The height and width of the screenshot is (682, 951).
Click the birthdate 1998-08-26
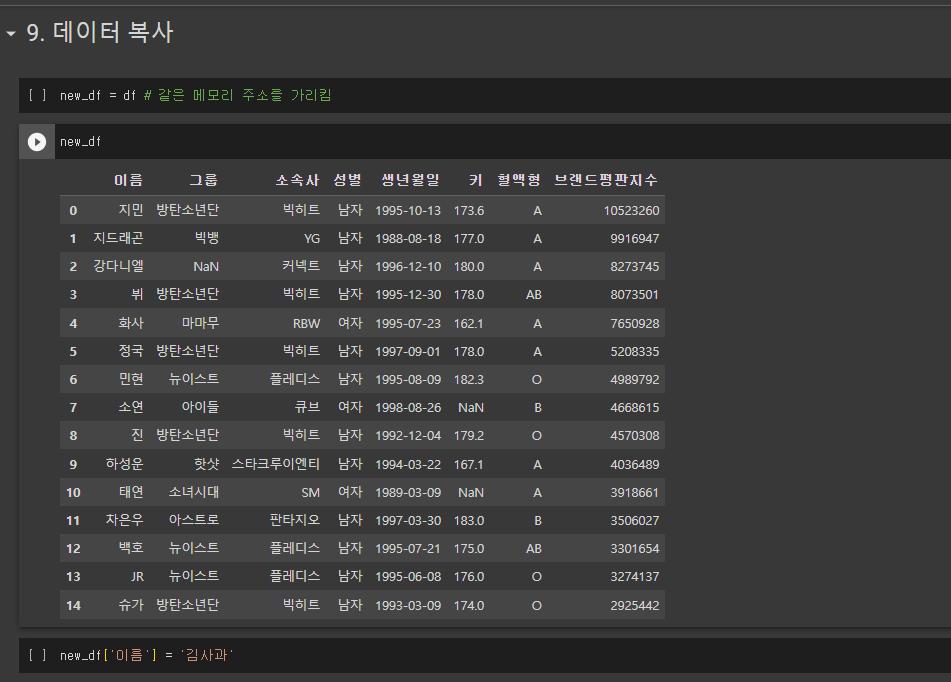tap(408, 408)
